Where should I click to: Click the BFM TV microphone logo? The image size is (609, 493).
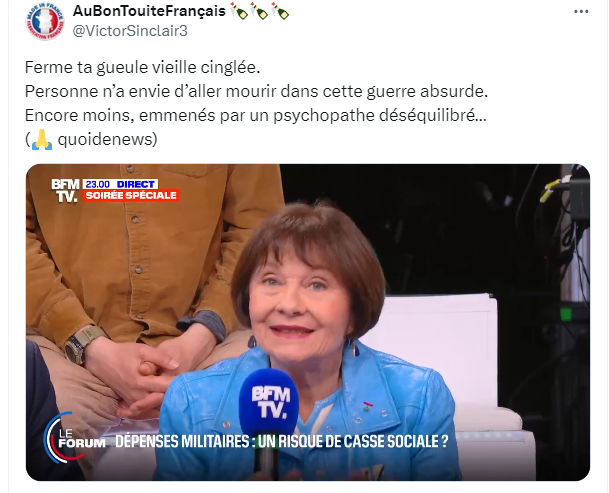pos(270,402)
